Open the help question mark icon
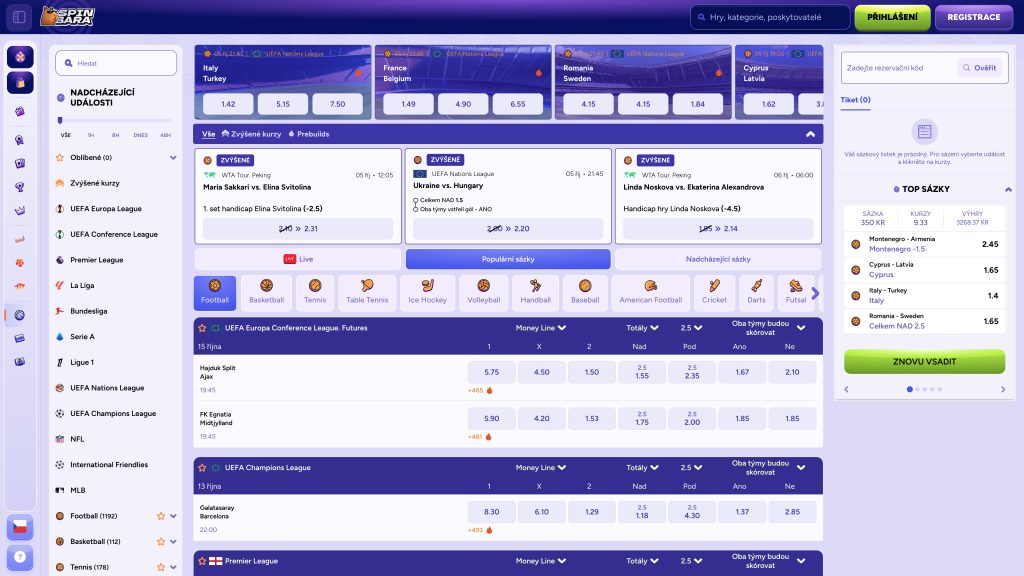This screenshot has height=576, width=1024. (20, 557)
